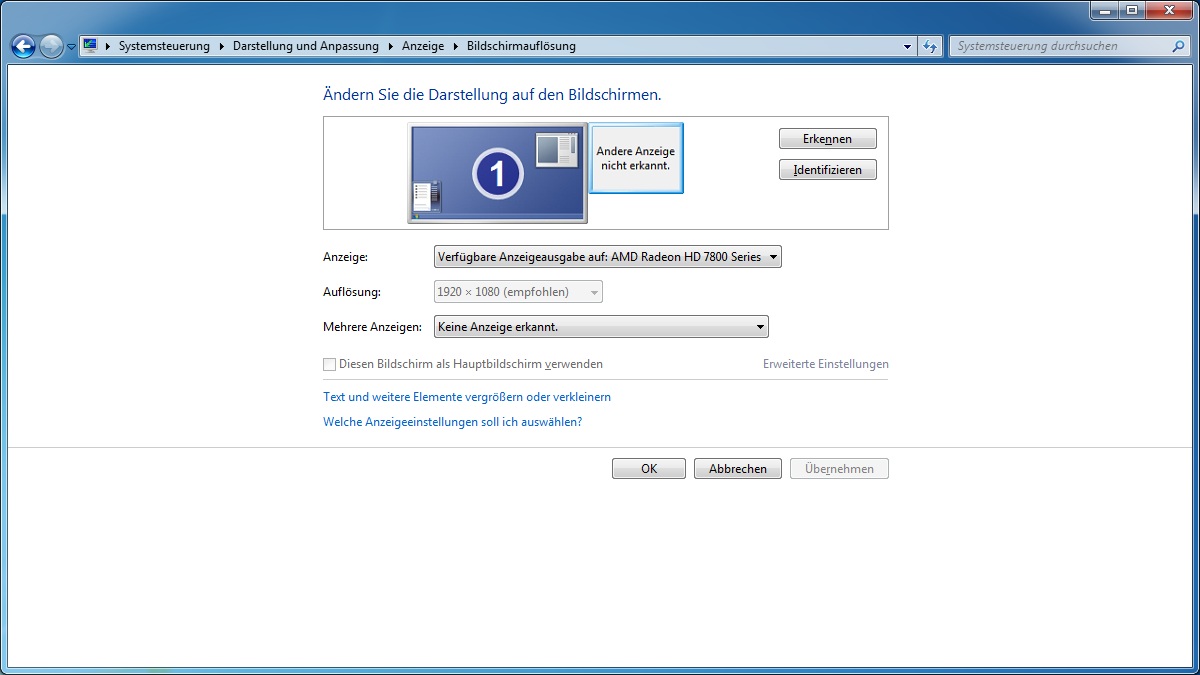Expand arrow after Anzeige breadcrumb
Screen dimensions: 1200x675
tap(455, 46)
